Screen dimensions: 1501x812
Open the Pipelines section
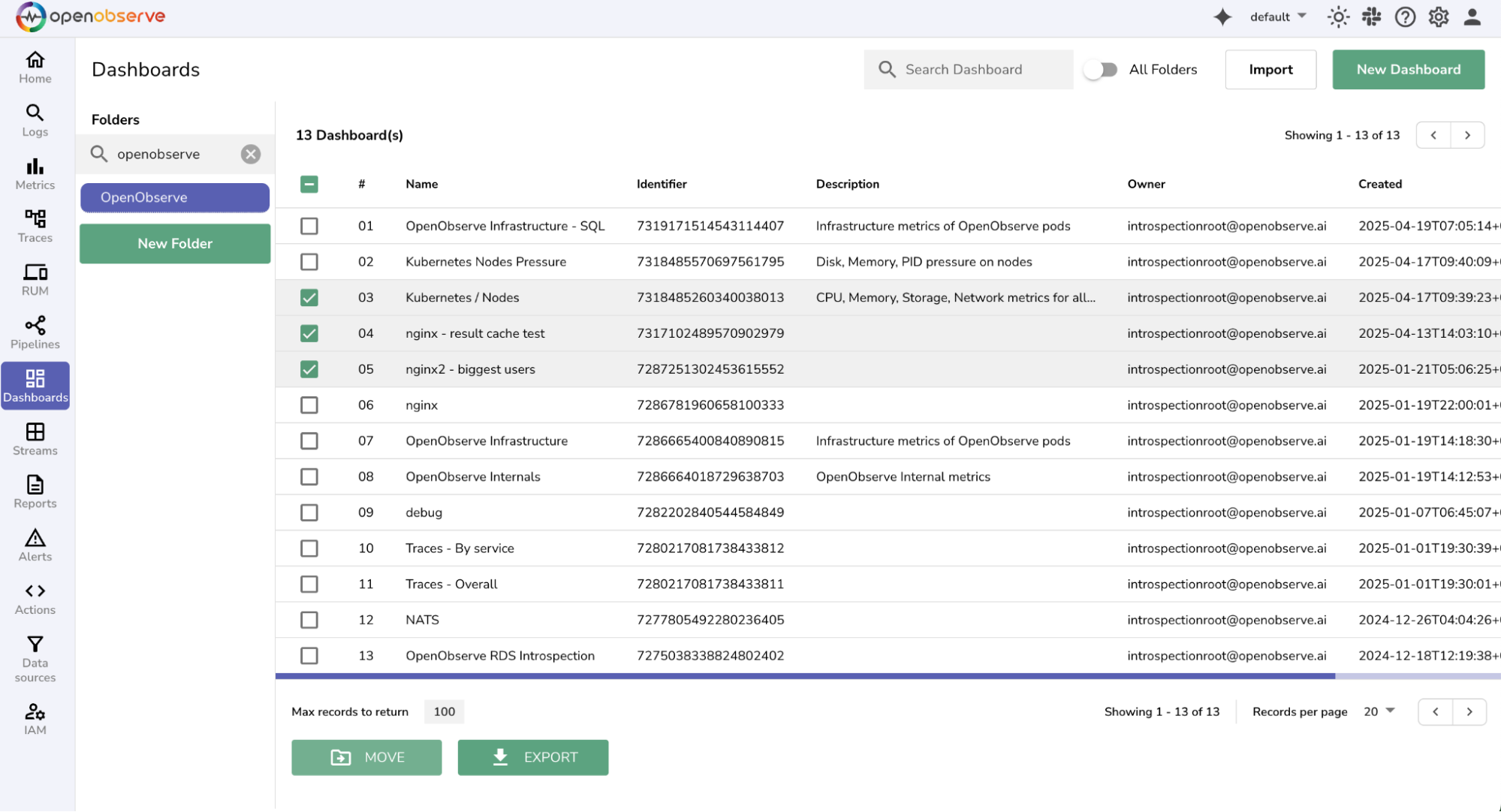coord(35,332)
